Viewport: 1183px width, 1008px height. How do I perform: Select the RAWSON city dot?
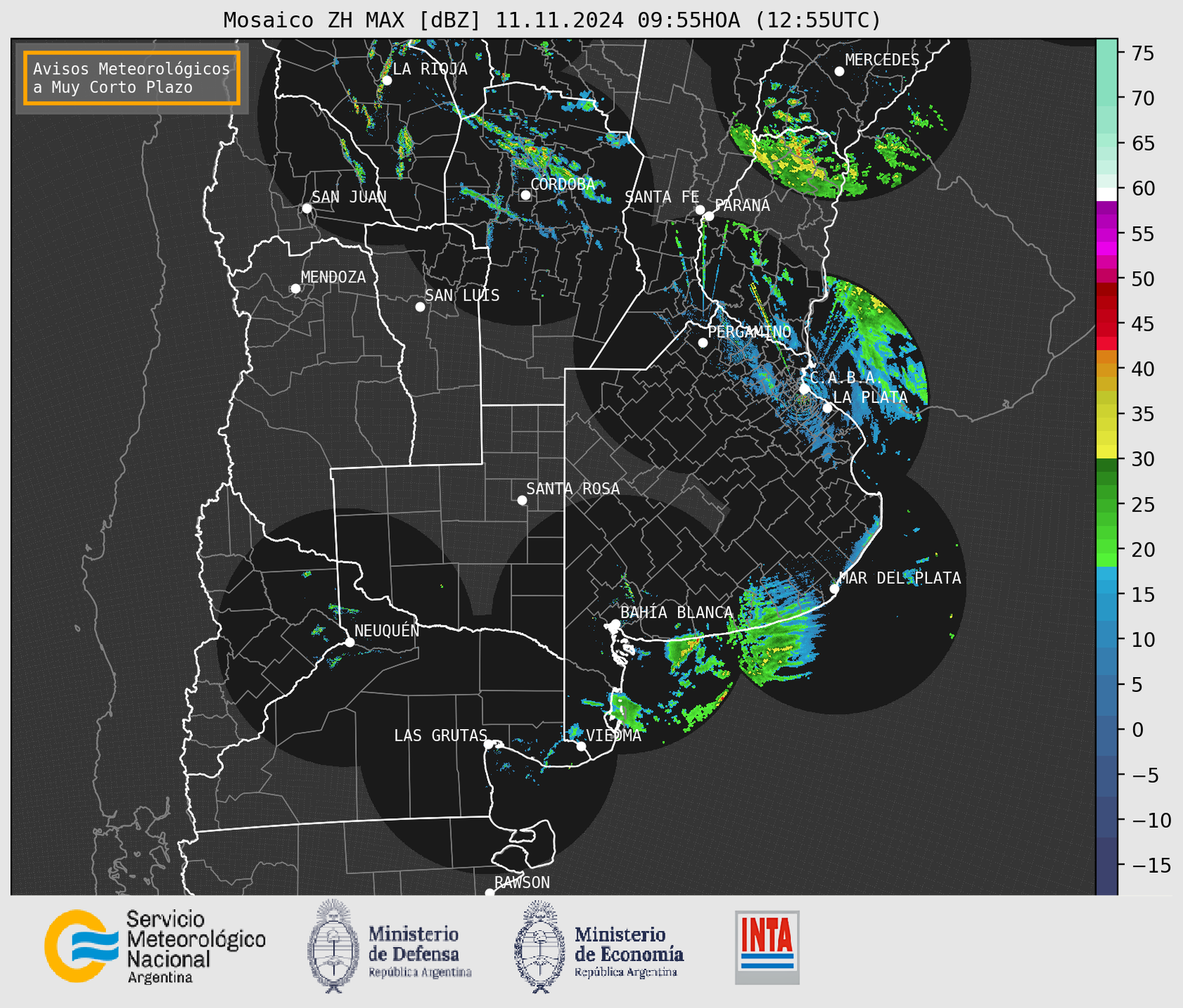489,893
